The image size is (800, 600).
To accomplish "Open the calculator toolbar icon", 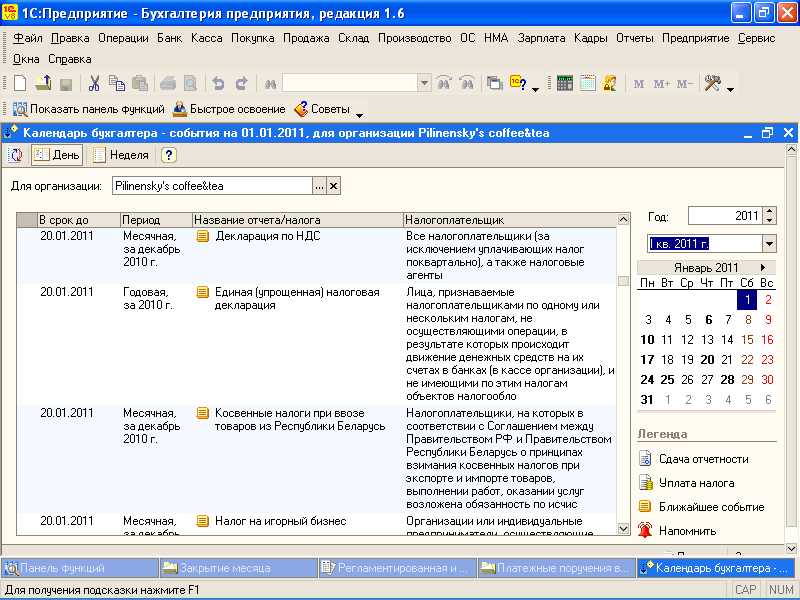I will (565, 83).
